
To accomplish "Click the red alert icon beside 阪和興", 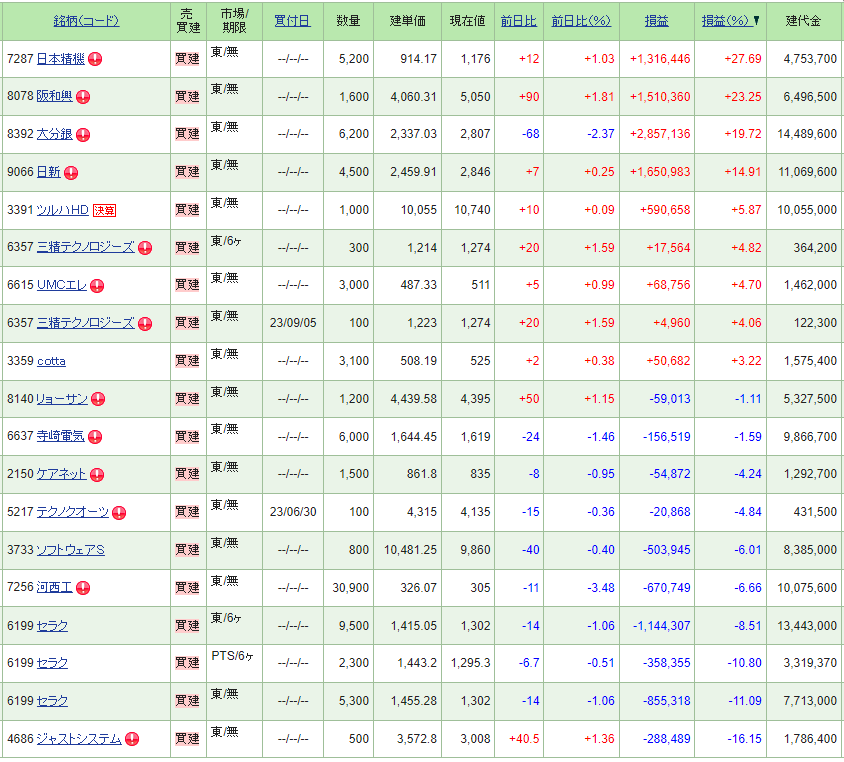I will (83, 97).
